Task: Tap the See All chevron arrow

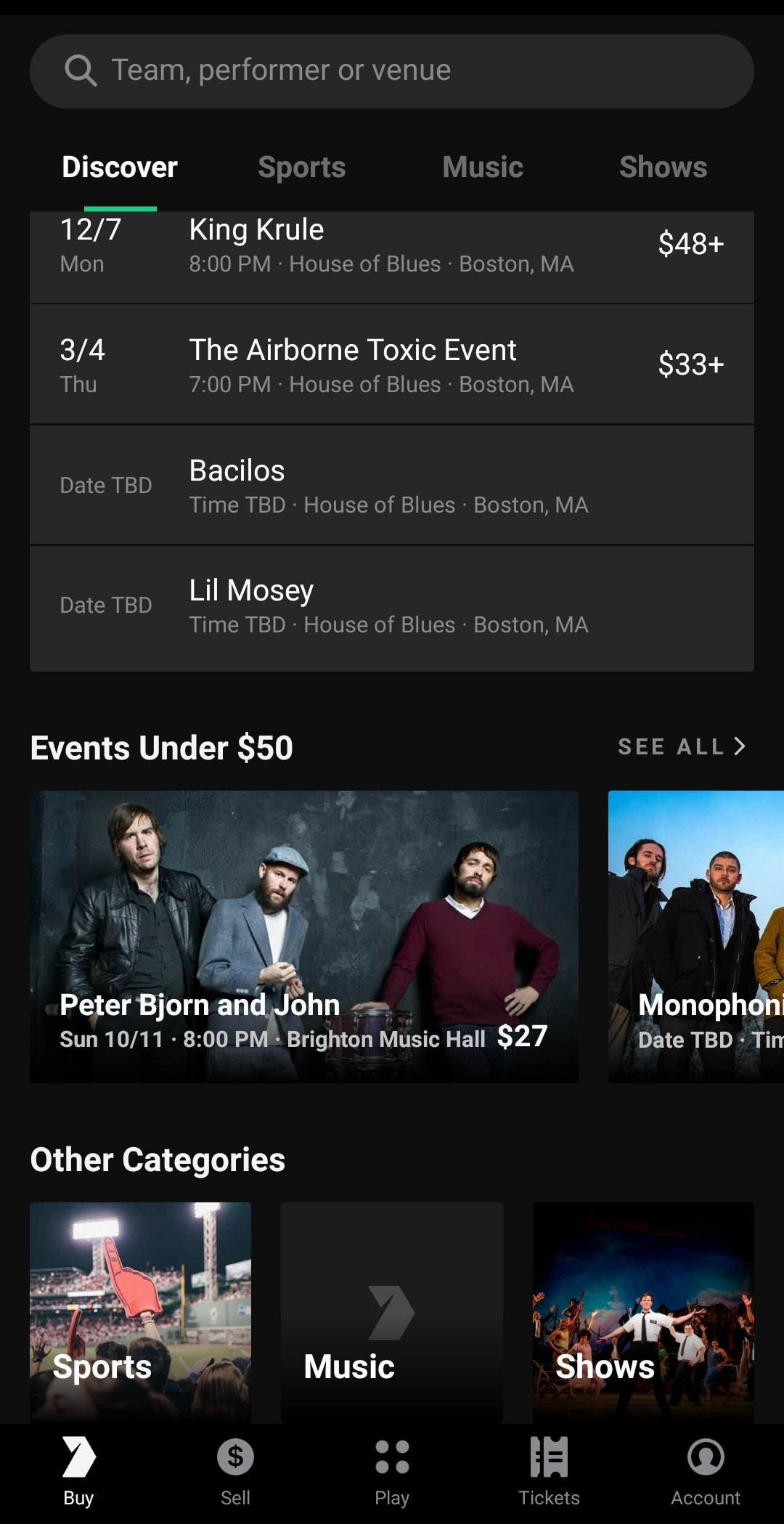Action: (740, 746)
